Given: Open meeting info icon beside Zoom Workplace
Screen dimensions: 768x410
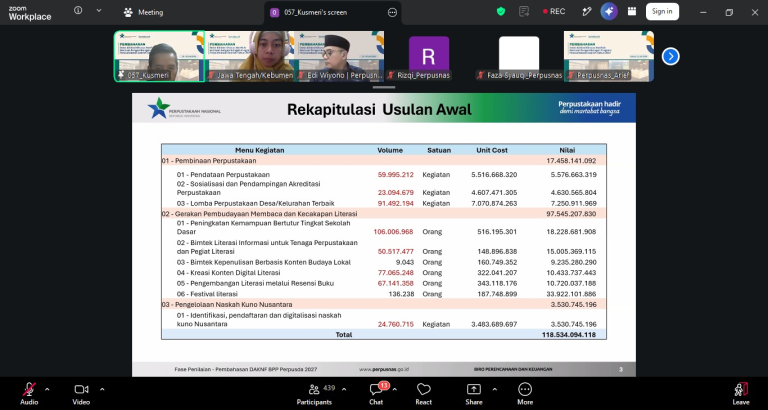Looking at the screenshot, I should 78,10.
